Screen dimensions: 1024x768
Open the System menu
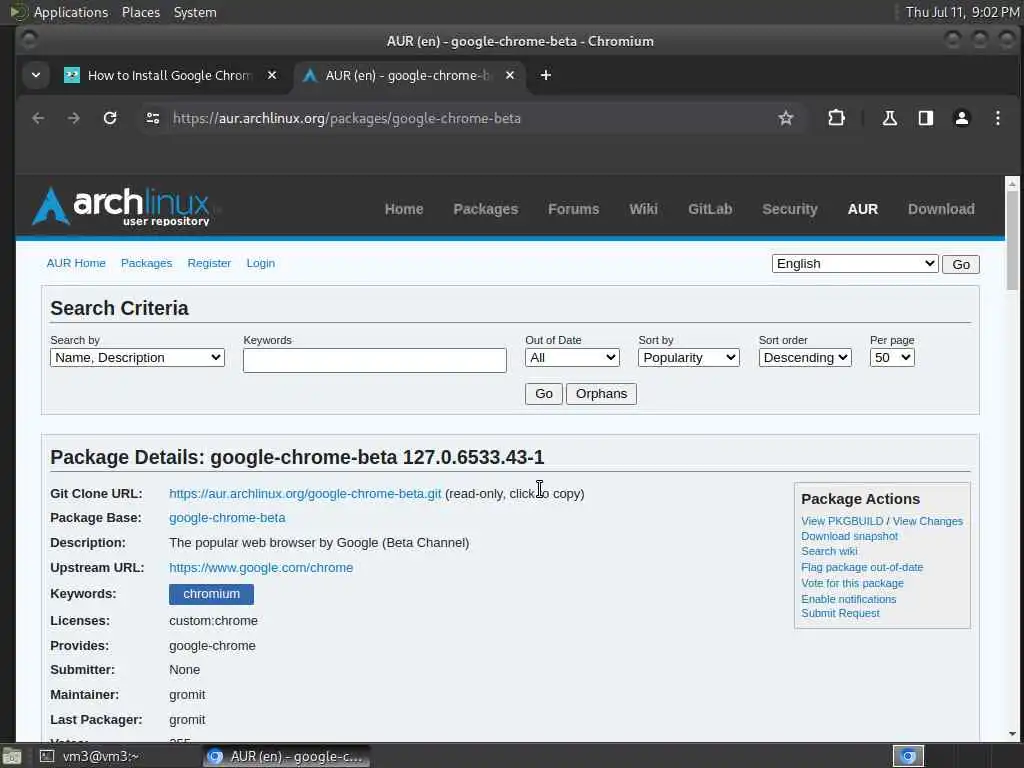pos(195,12)
